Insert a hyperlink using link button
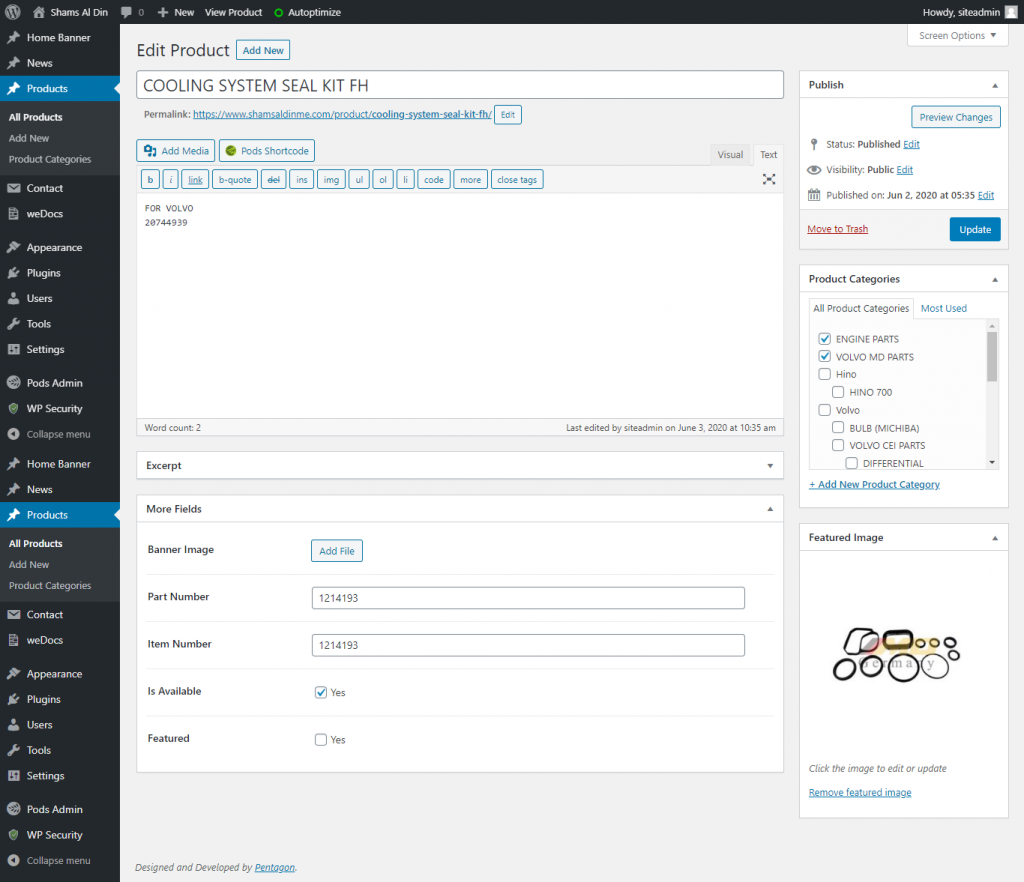Screen dimensions: 1024x882 (195, 180)
